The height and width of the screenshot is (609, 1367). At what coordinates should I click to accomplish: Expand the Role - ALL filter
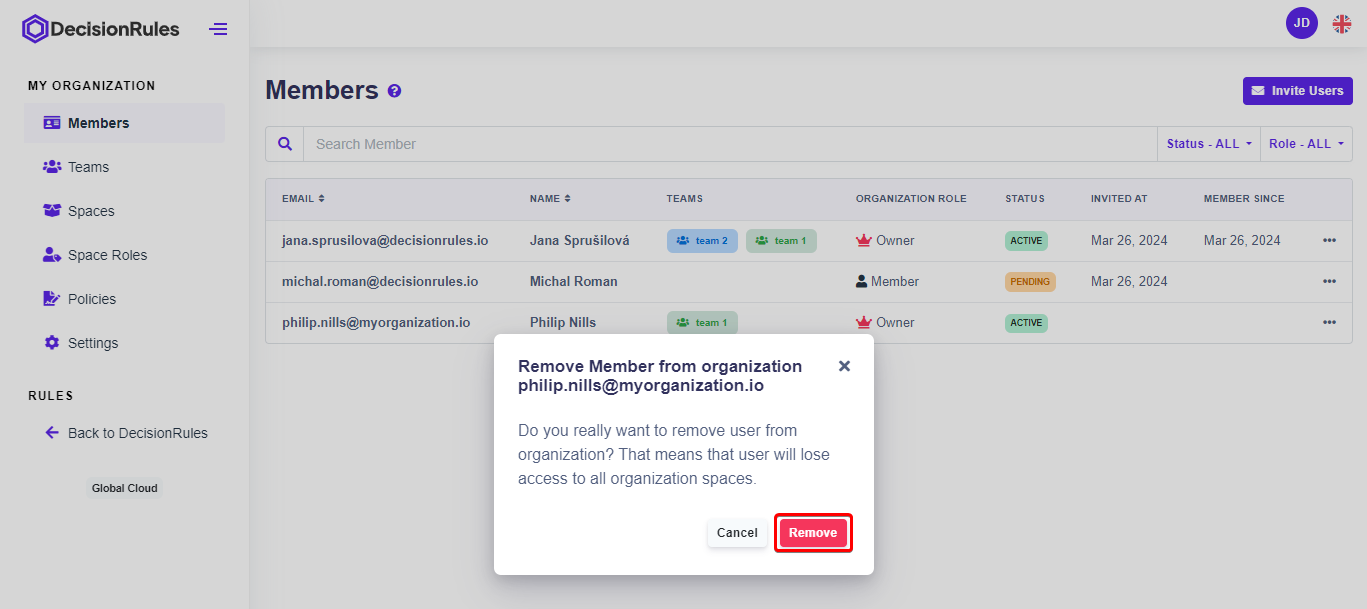1305,144
